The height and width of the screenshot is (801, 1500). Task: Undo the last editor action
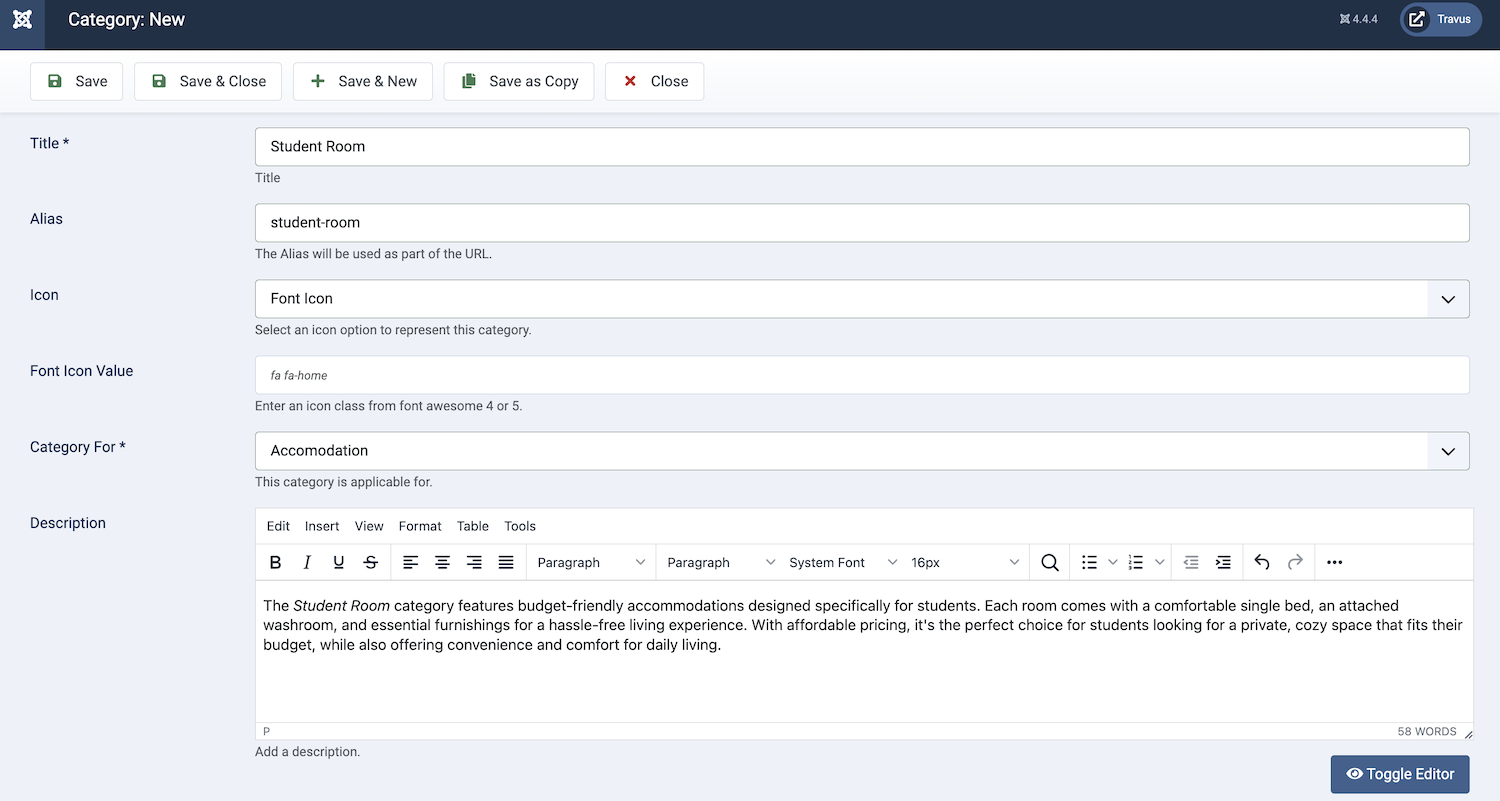1262,563
